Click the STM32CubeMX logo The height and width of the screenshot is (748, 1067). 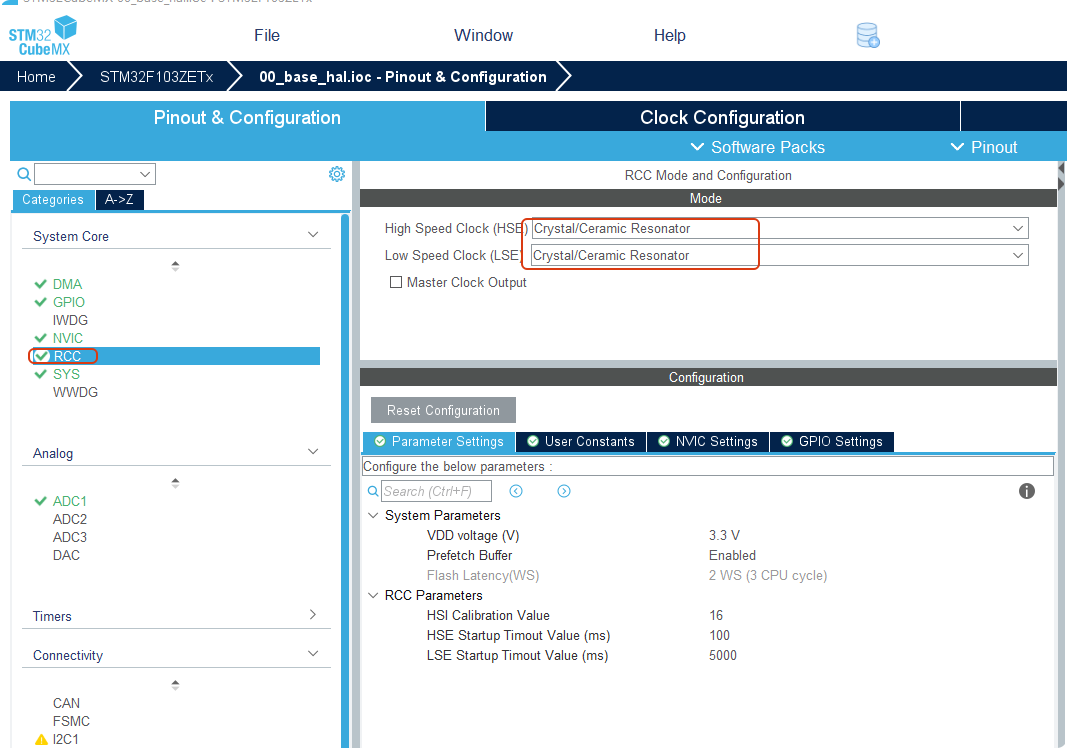point(42,36)
